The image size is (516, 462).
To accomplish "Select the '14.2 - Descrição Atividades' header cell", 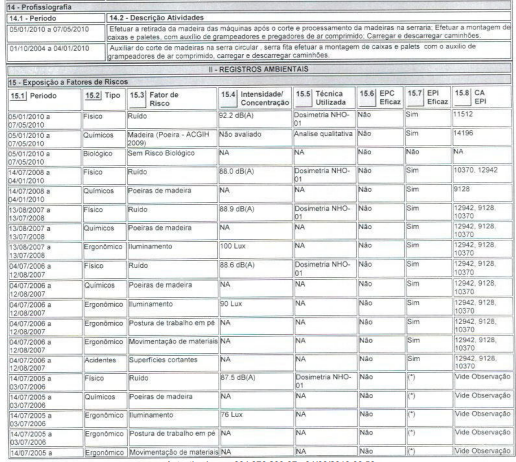I will pyautogui.click(x=309, y=17).
